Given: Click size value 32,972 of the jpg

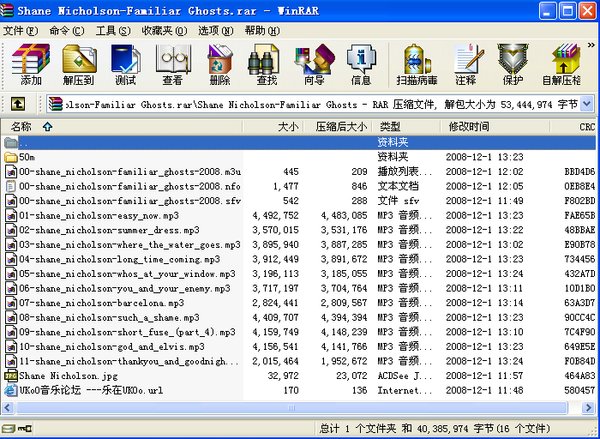Looking at the screenshot, I should (x=283, y=376).
